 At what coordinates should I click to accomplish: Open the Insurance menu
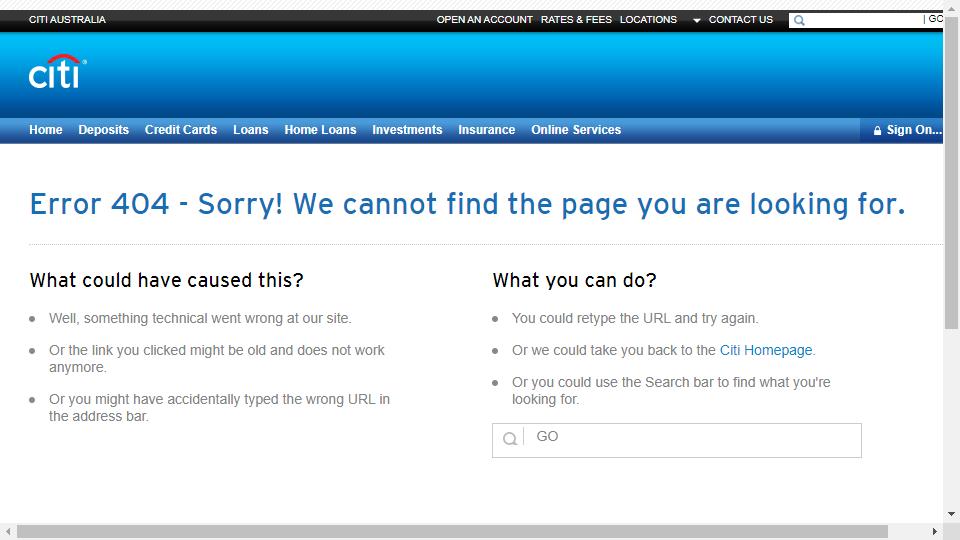487,130
